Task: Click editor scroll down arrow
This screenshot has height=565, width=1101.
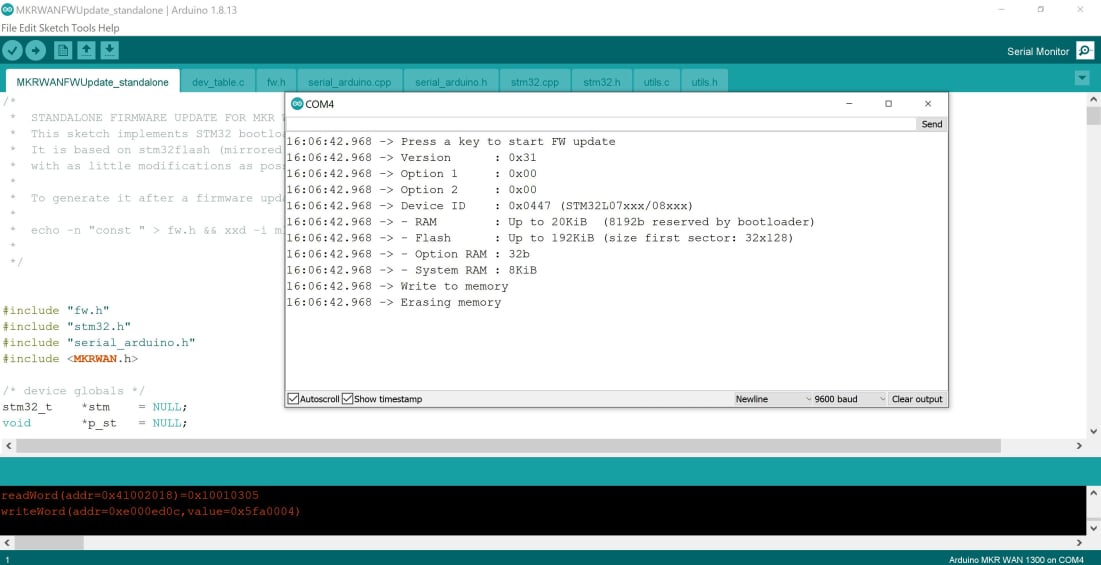Action: pyautogui.click(x=1093, y=431)
